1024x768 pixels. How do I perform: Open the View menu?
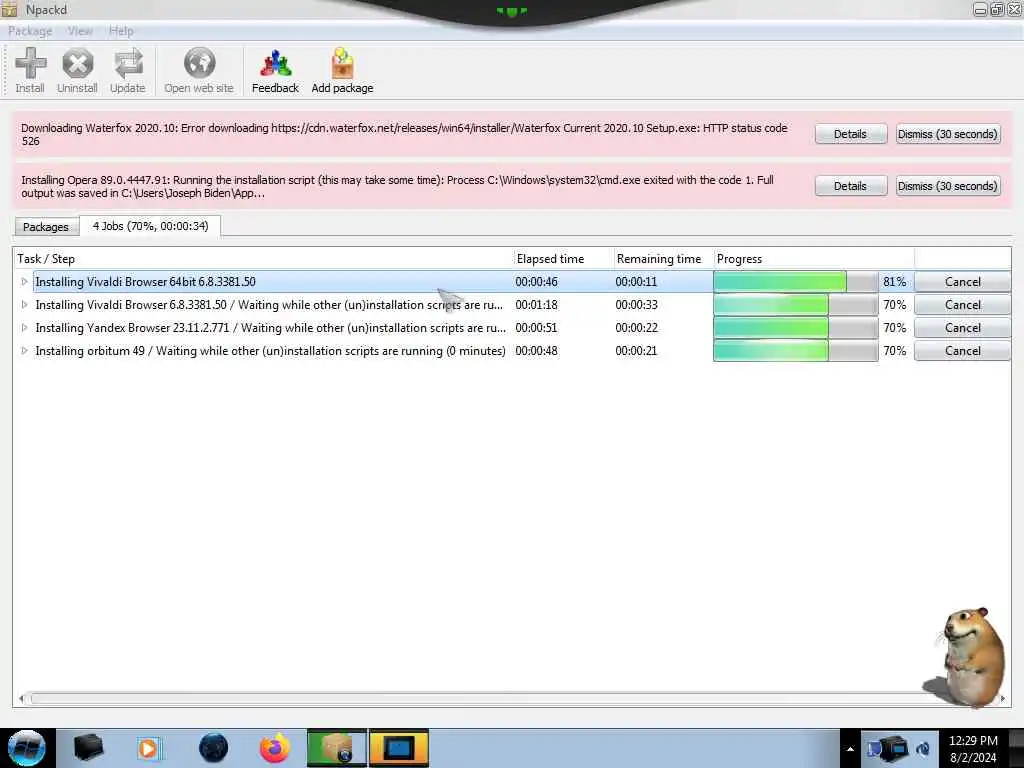tap(80, 31)
